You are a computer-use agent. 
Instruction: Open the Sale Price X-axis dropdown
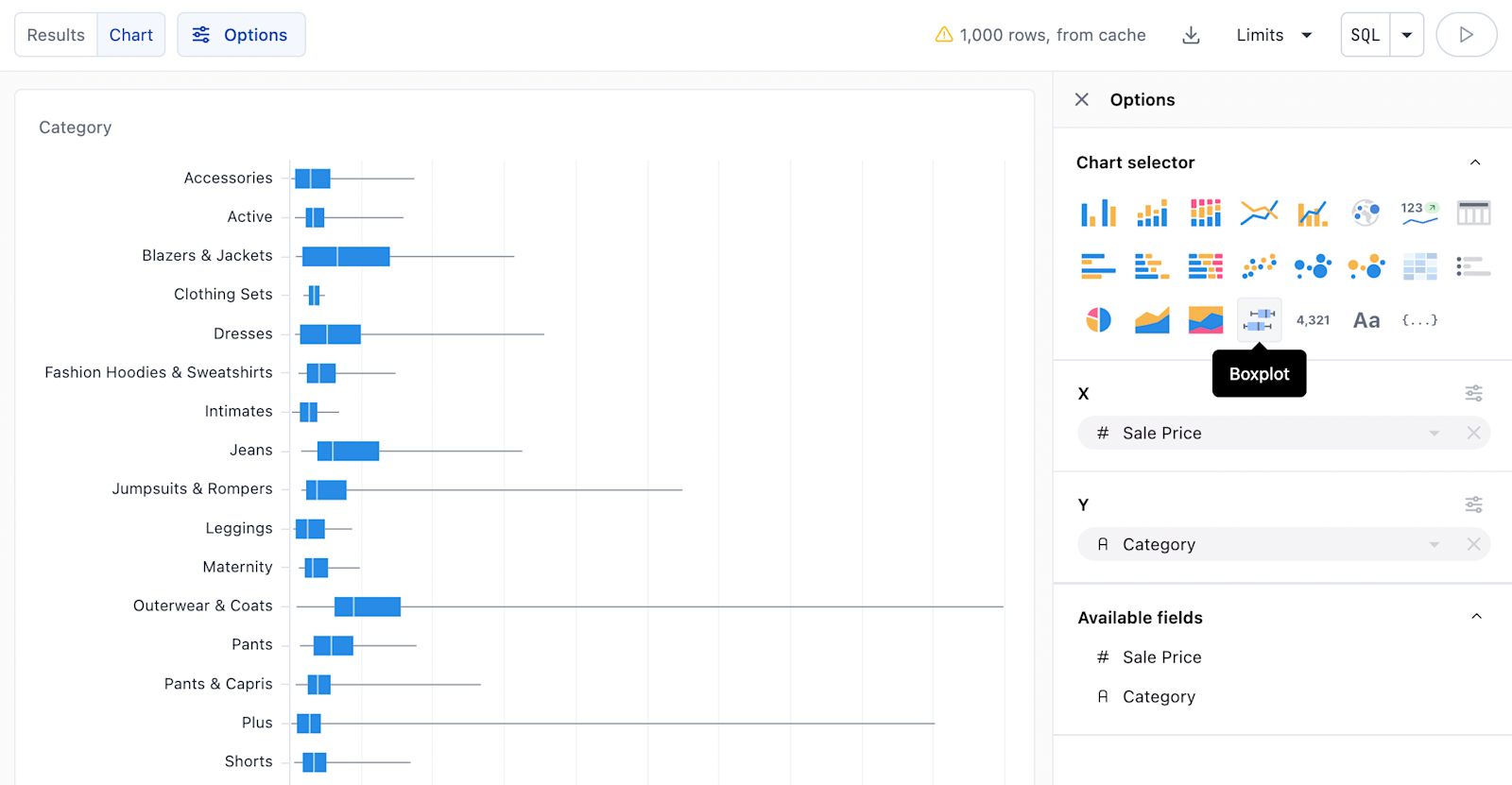(x=1434, y=434)
